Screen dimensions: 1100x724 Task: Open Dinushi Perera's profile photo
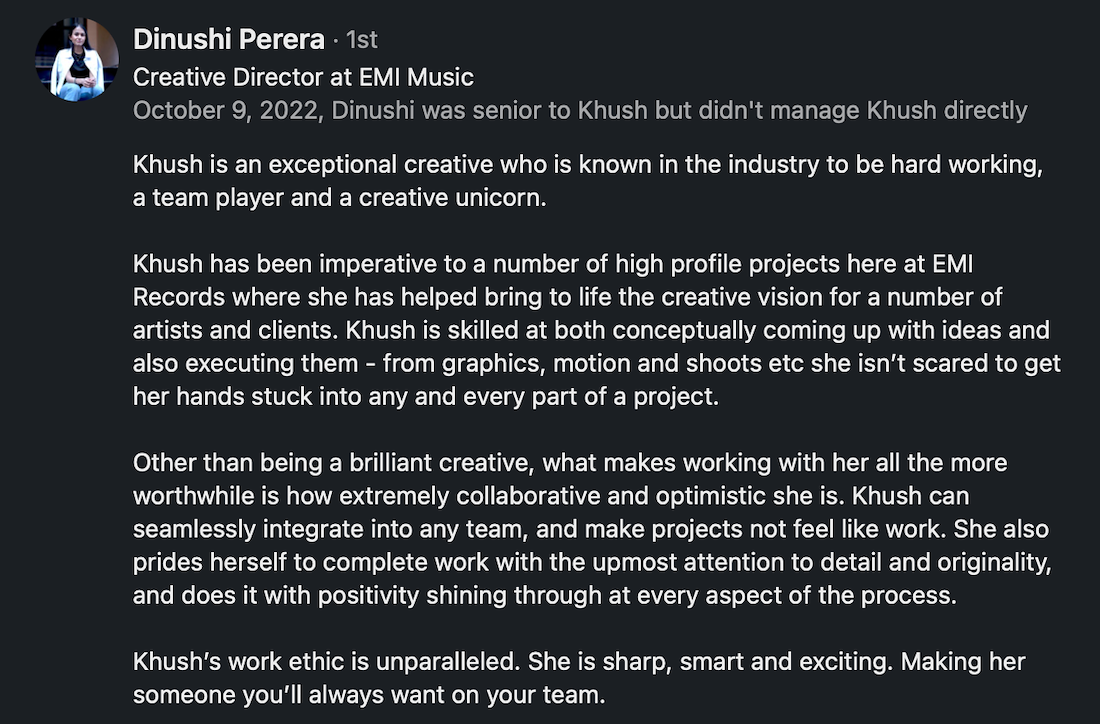[x=76, y=60]
